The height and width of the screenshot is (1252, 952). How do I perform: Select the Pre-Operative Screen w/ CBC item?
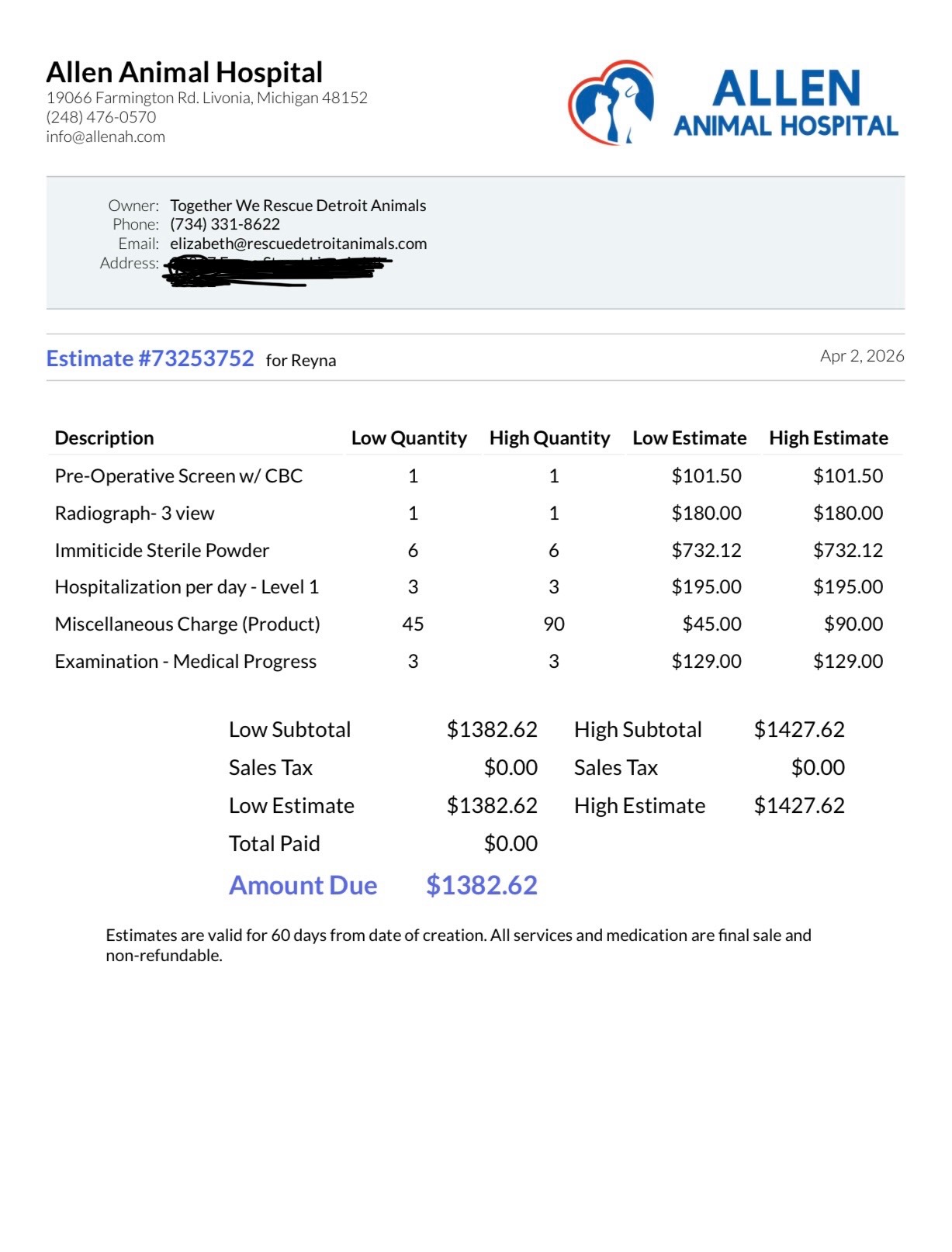click(178, 476)
